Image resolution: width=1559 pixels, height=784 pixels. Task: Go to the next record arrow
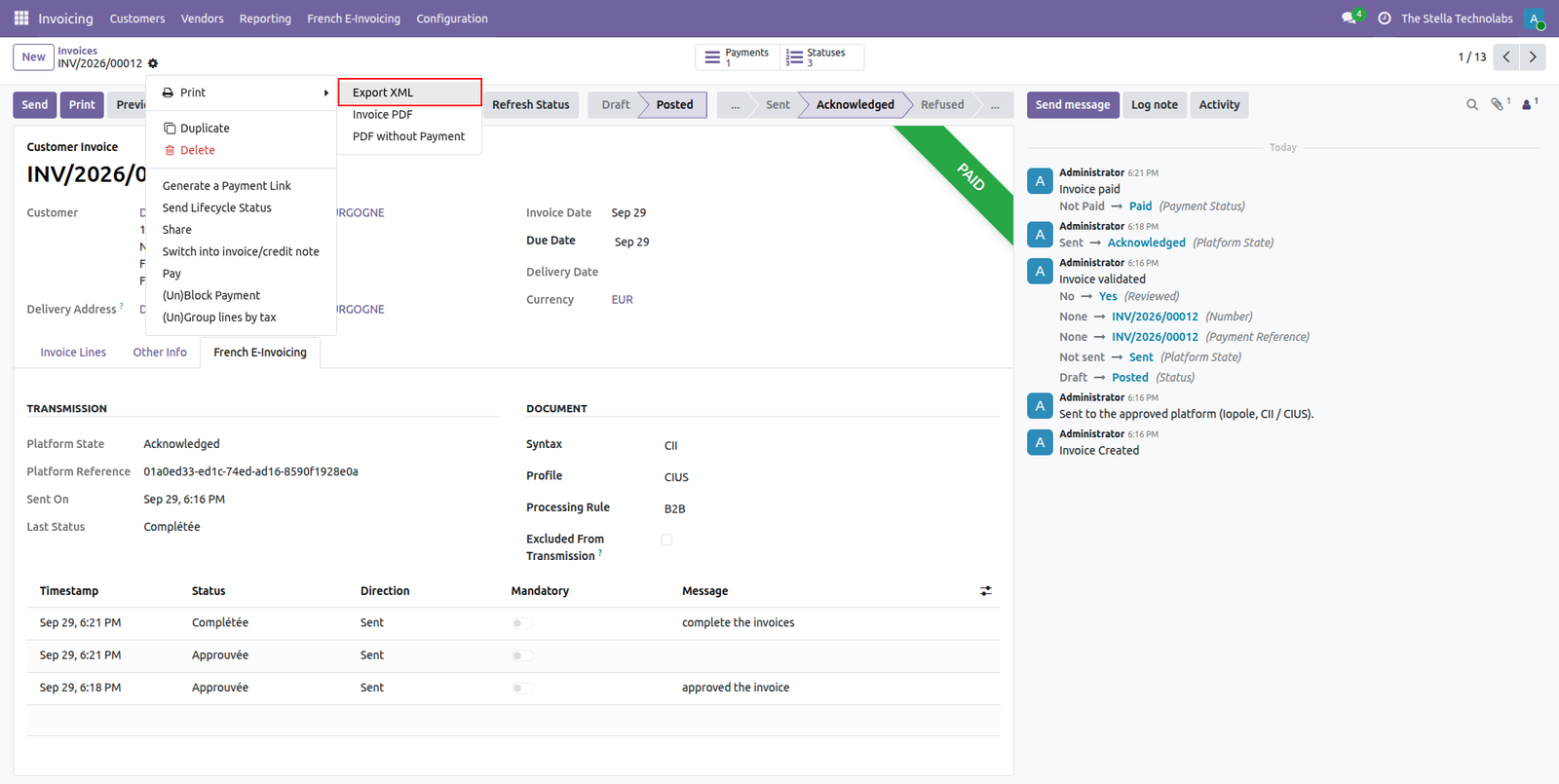point(1533,57)
